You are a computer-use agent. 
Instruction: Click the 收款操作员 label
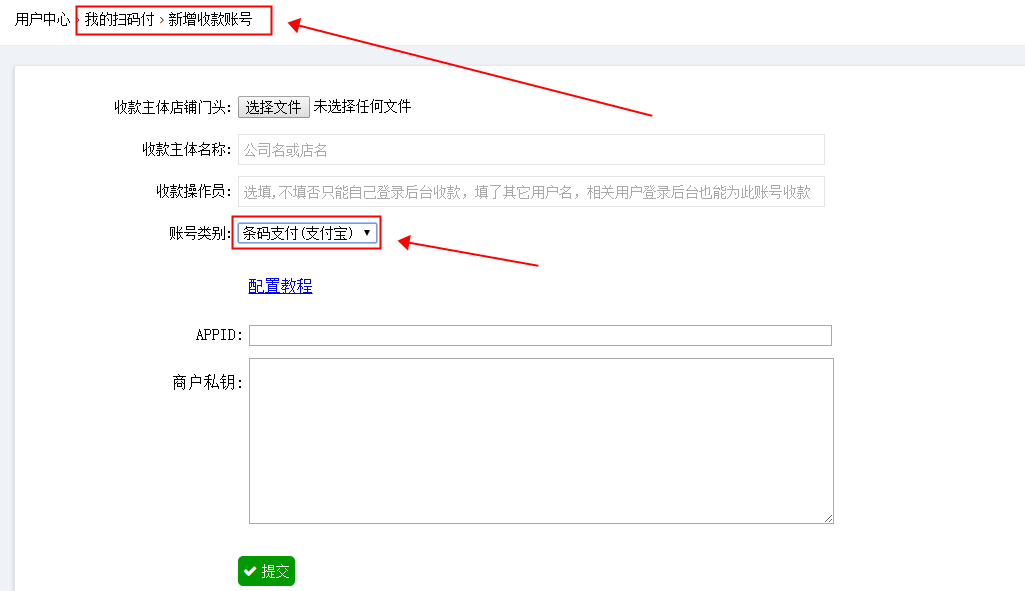tap(193, 192)
